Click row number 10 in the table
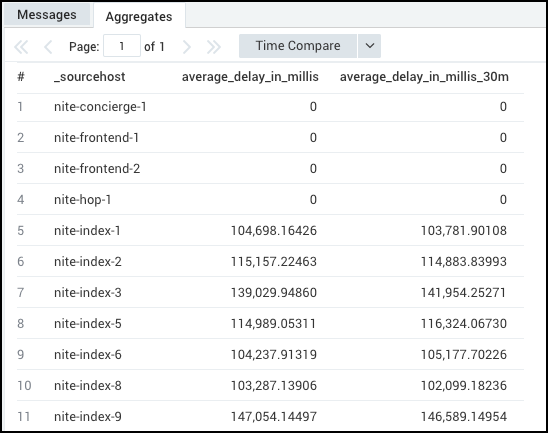The width and height of the screenshot is (548, 433). [x=24, y=386]
